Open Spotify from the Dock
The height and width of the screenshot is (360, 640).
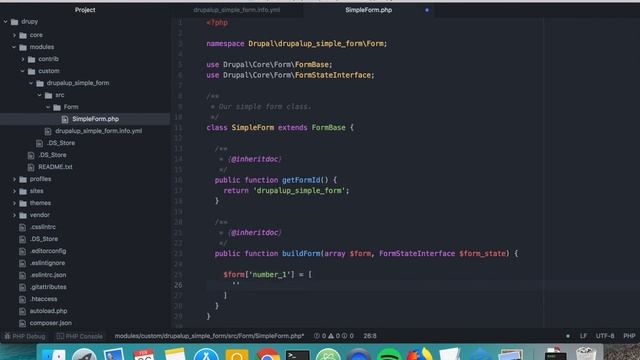tap(389, 354)
